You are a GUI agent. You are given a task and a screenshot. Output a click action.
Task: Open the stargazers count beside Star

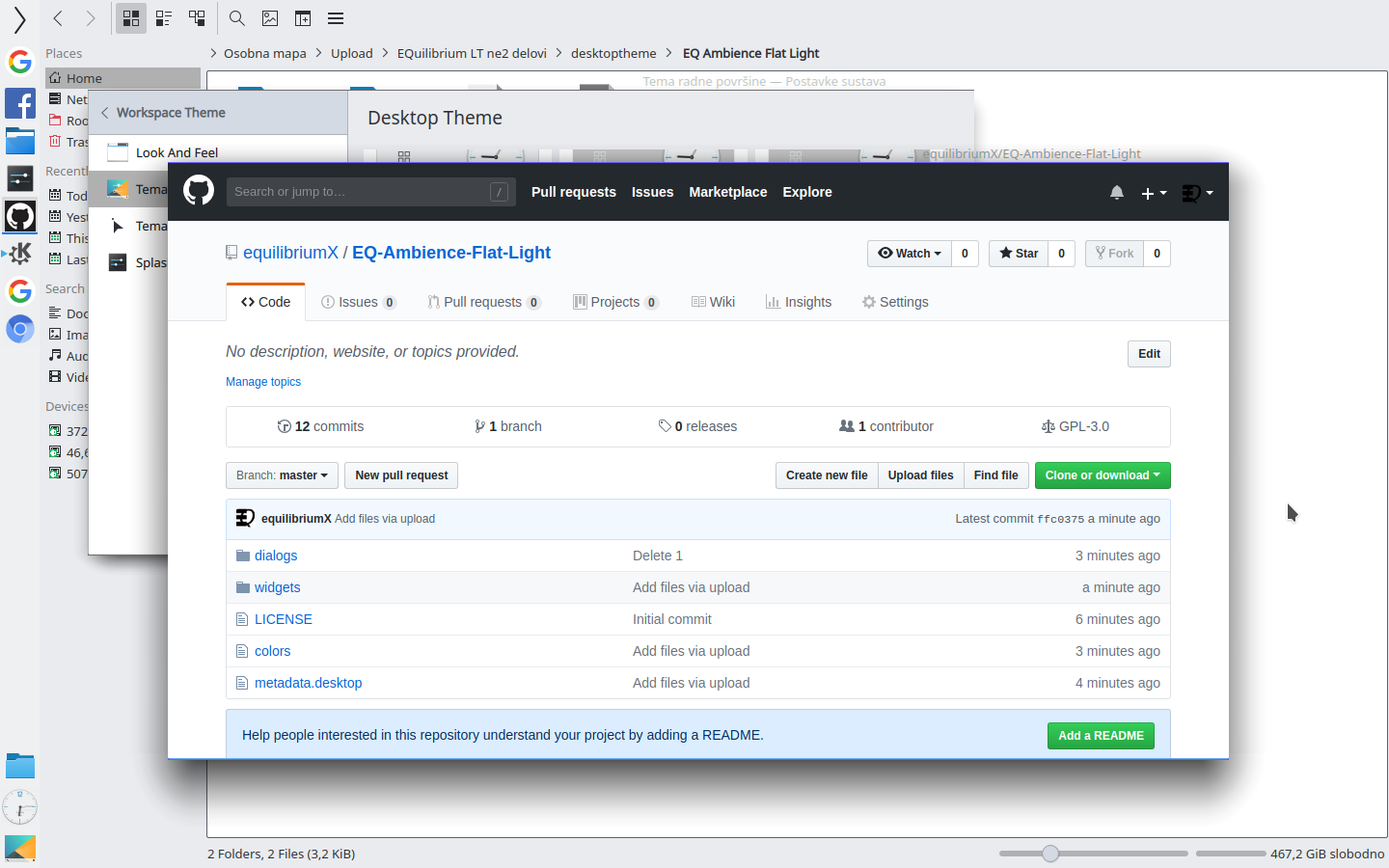click(1061, 254)
